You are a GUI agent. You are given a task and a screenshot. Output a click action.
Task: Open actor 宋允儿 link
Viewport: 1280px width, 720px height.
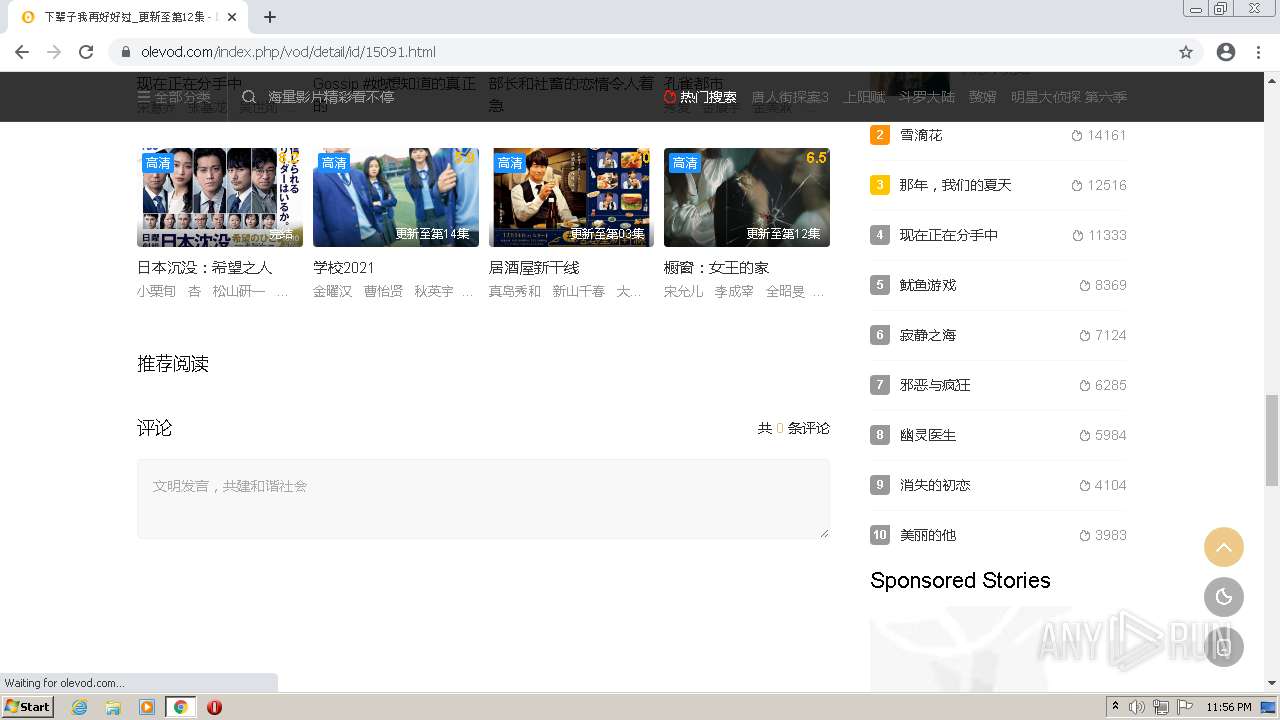683,291
